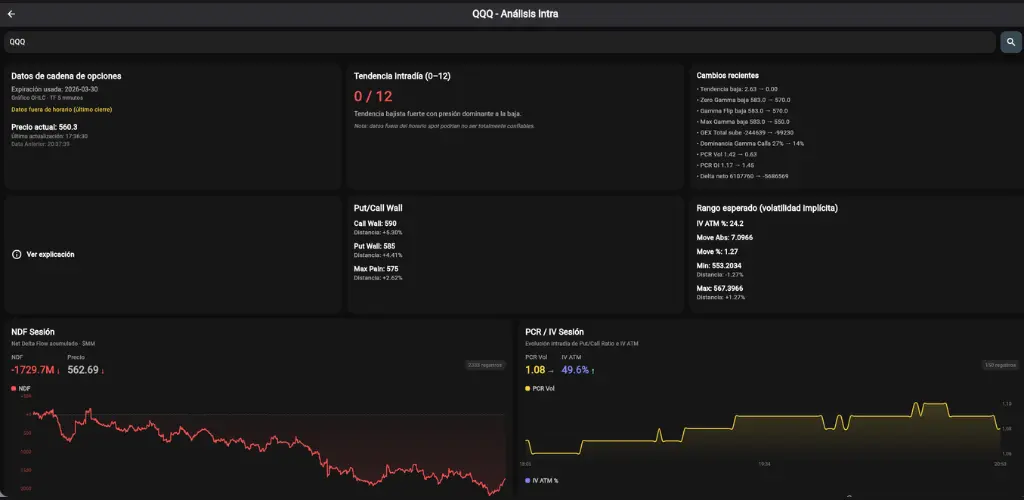Select the 'QQQ - Análisis Intra' page title

click(515, 14)
